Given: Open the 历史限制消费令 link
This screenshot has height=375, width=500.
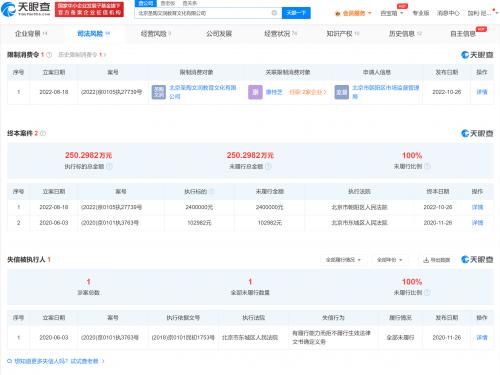Looking at the screenshot, I should point(82,55).
